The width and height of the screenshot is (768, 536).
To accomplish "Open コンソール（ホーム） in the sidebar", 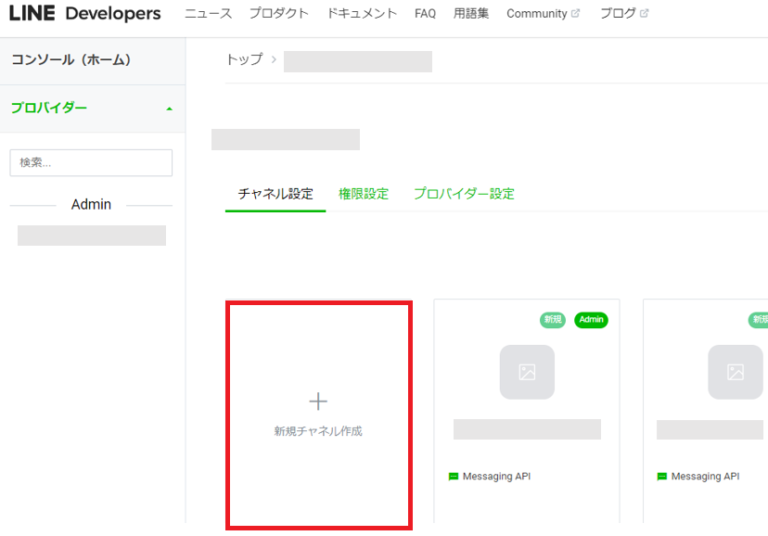I will pos(71,60).
